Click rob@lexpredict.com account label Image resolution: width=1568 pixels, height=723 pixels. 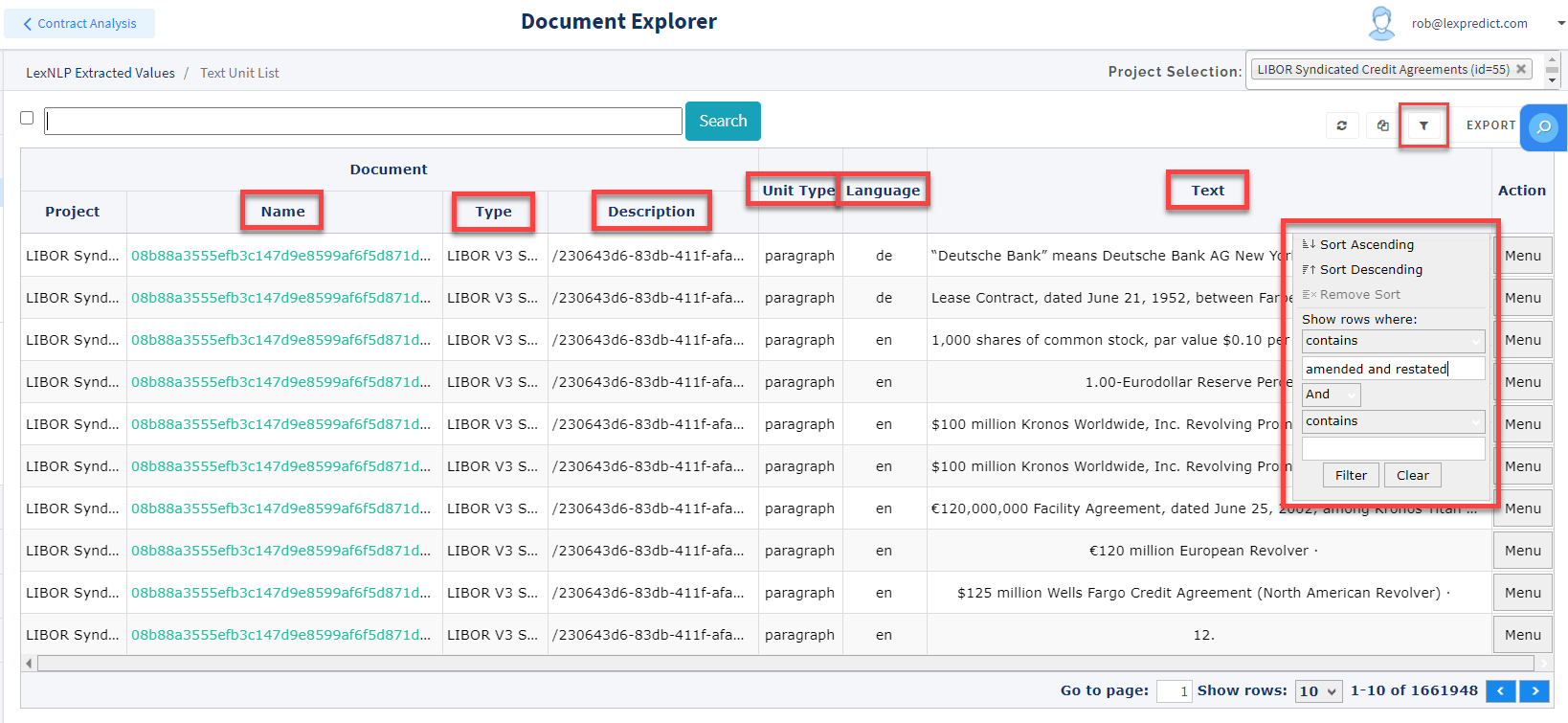tap(1469, 23)
